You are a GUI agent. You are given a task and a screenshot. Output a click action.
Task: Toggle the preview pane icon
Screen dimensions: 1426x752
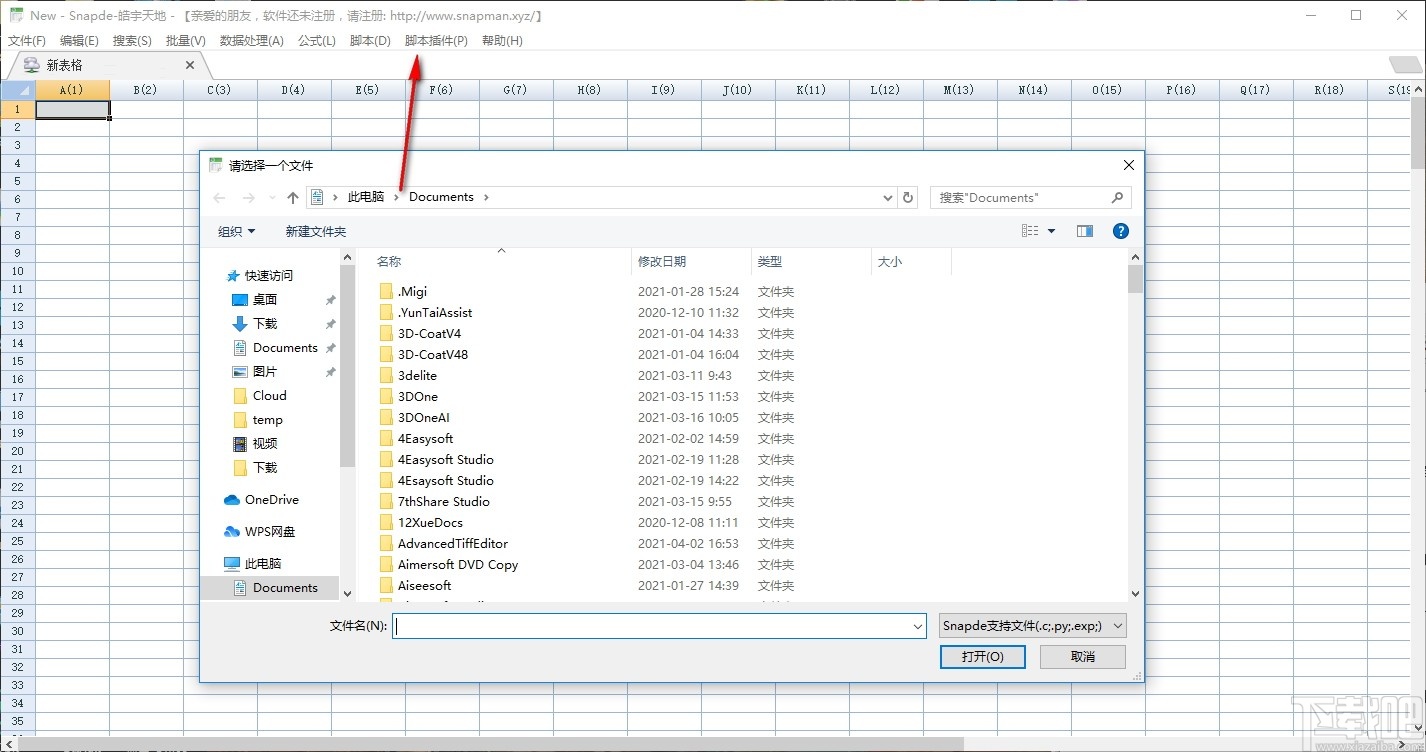coord(1085,231)
